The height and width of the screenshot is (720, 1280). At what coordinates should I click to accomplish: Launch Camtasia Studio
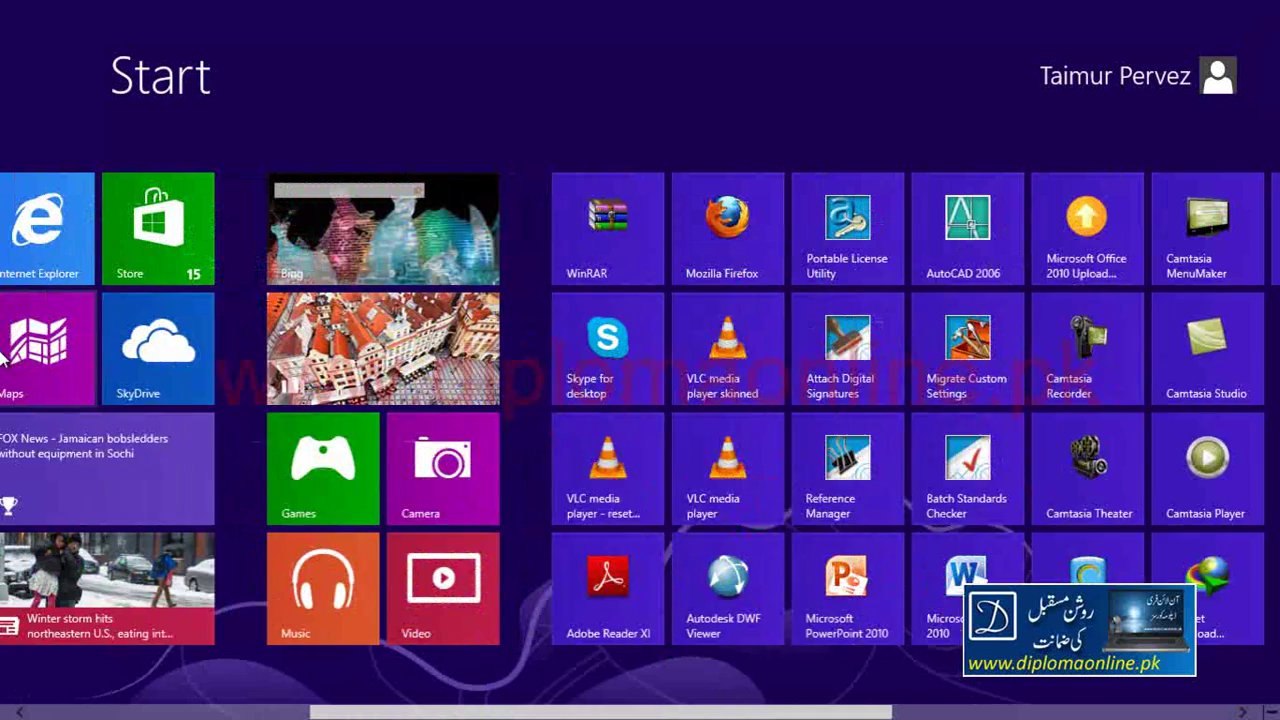[1208, 349]
